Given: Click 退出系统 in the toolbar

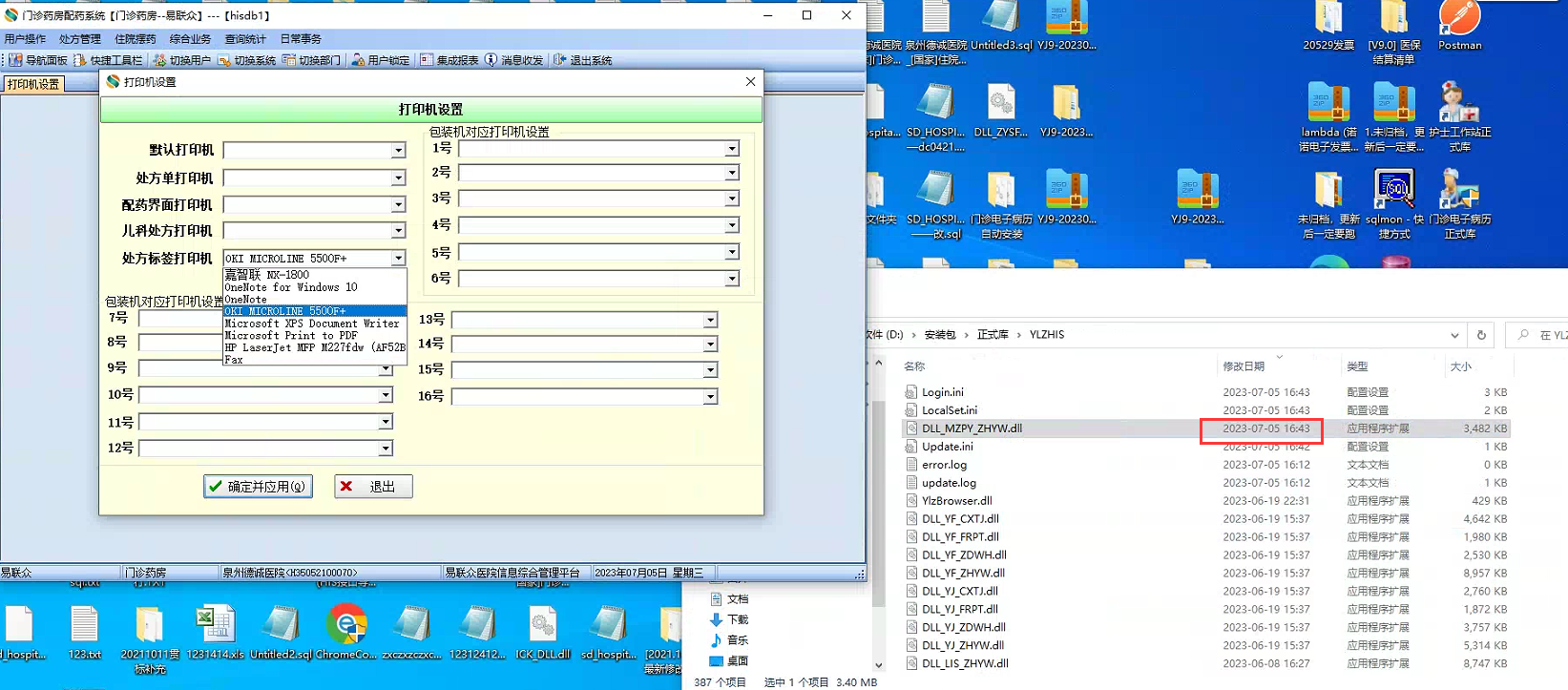Looking at the screenshot, I should (582, 60).
